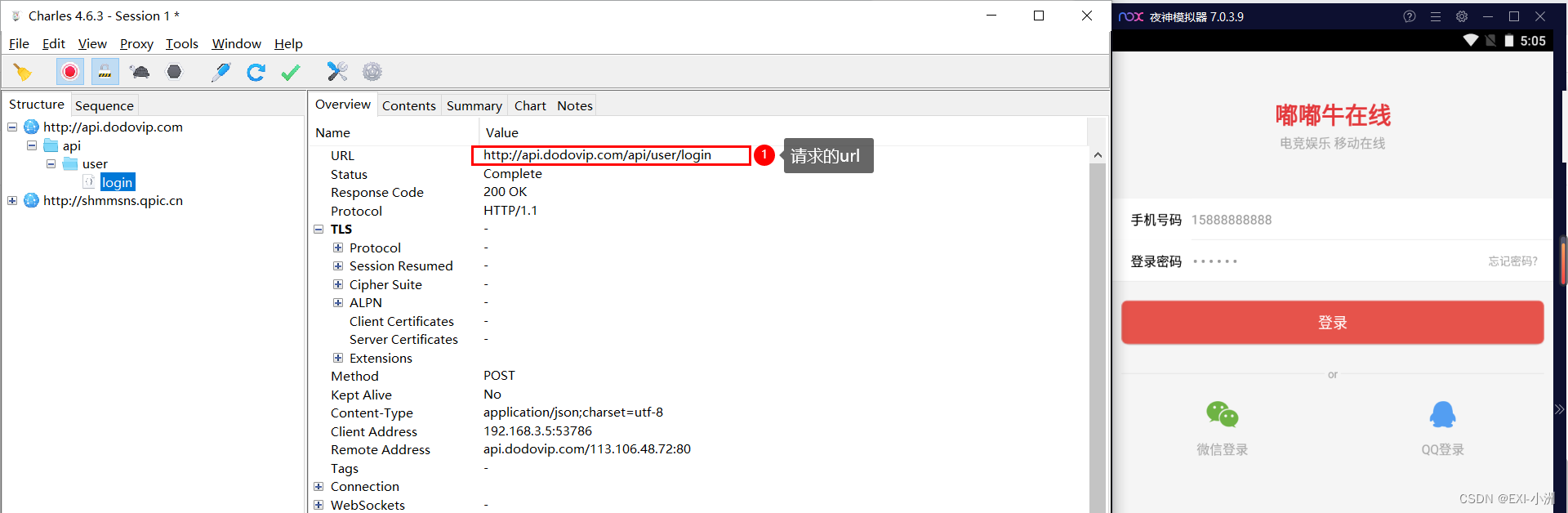This screenshot has height=513, width=1568.
Task: Open the settings gear icon in Charles
Action: point(372,72)
